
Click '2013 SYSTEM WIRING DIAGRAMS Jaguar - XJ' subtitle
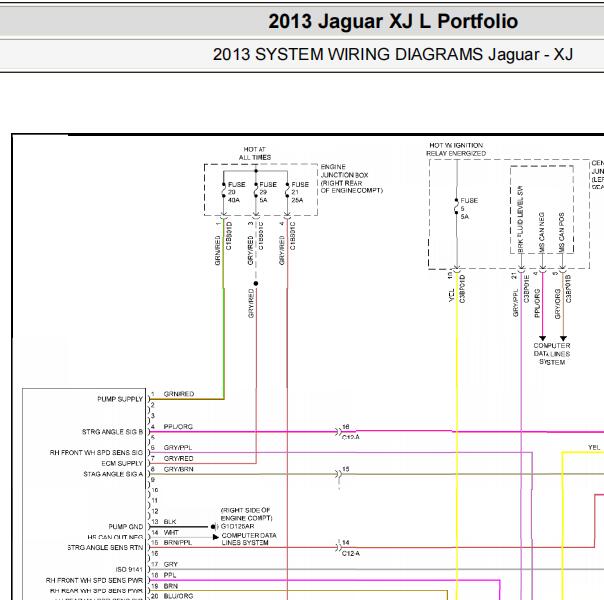tap(393, 54)
